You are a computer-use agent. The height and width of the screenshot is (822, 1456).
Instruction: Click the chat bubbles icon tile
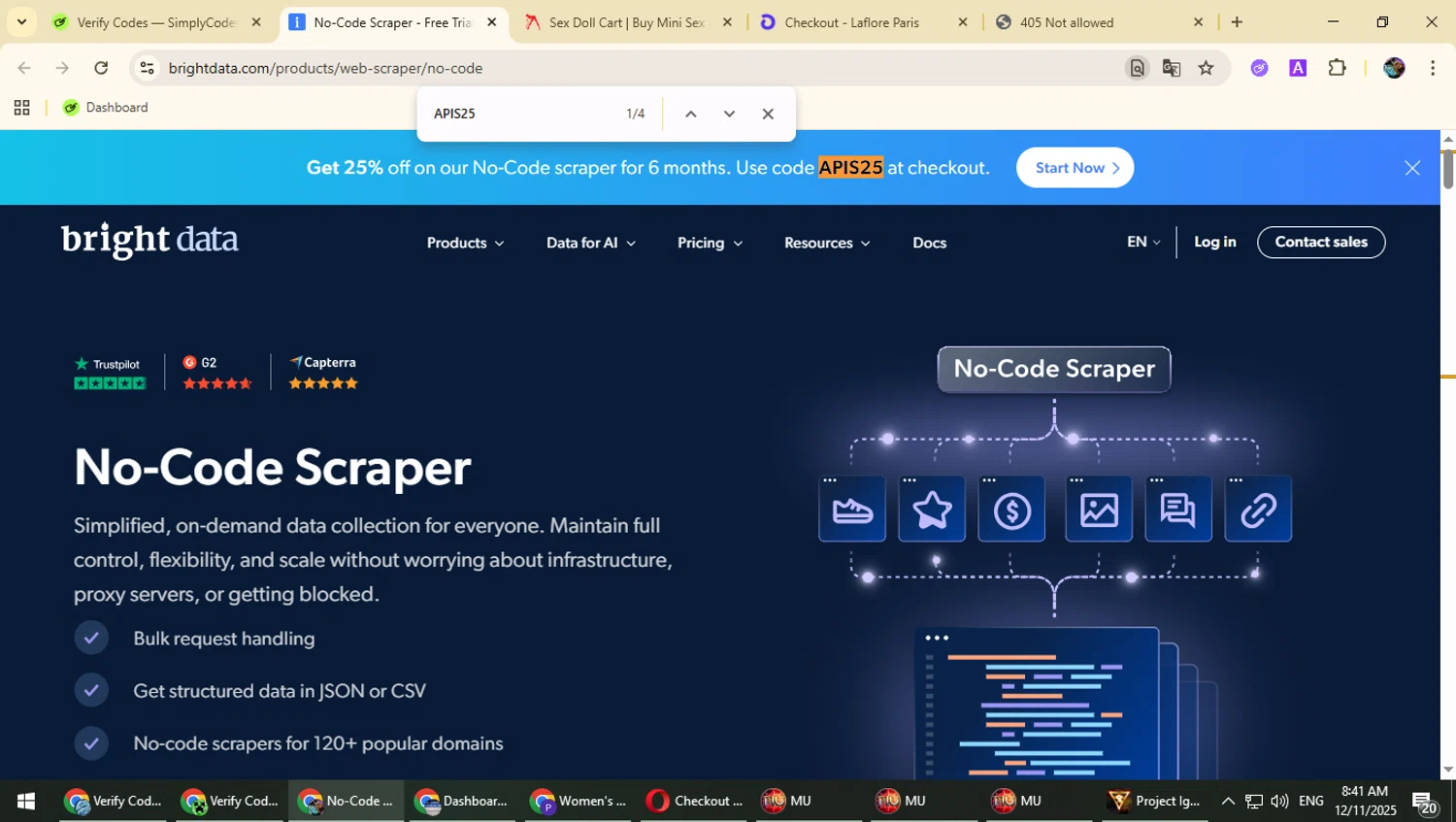[x=1178, y=509]
